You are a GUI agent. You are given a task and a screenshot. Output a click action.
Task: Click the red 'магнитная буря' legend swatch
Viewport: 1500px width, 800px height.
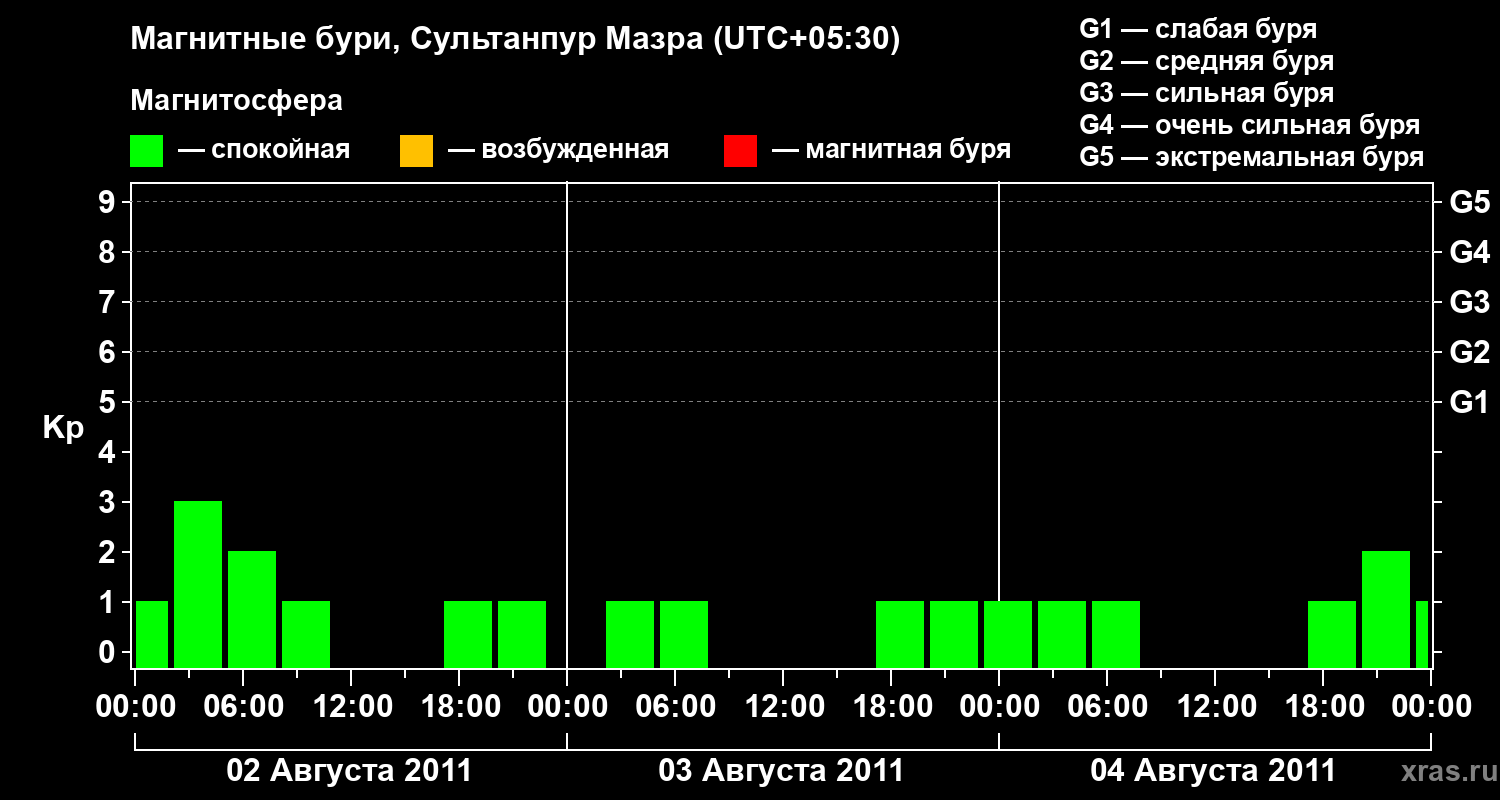(741, 151)
